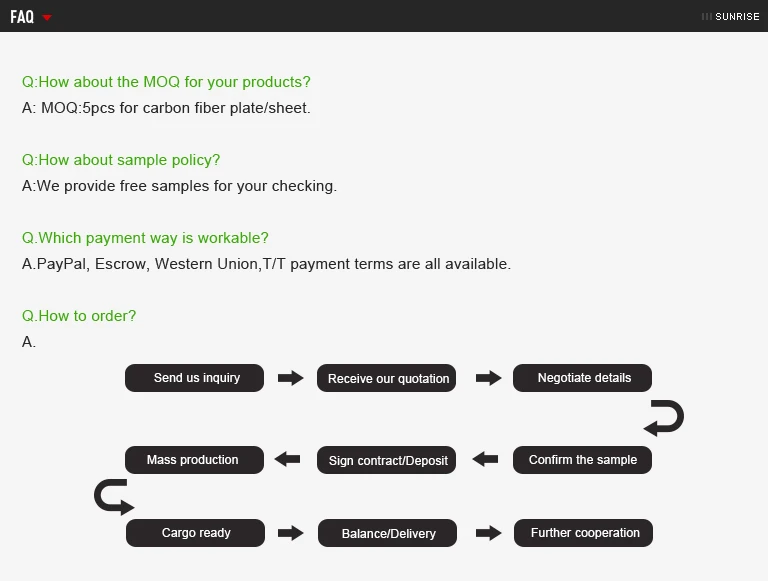Click arrow between inquiry and quotation
Viewport: 768px width, 581px height.
click(290, 378)
